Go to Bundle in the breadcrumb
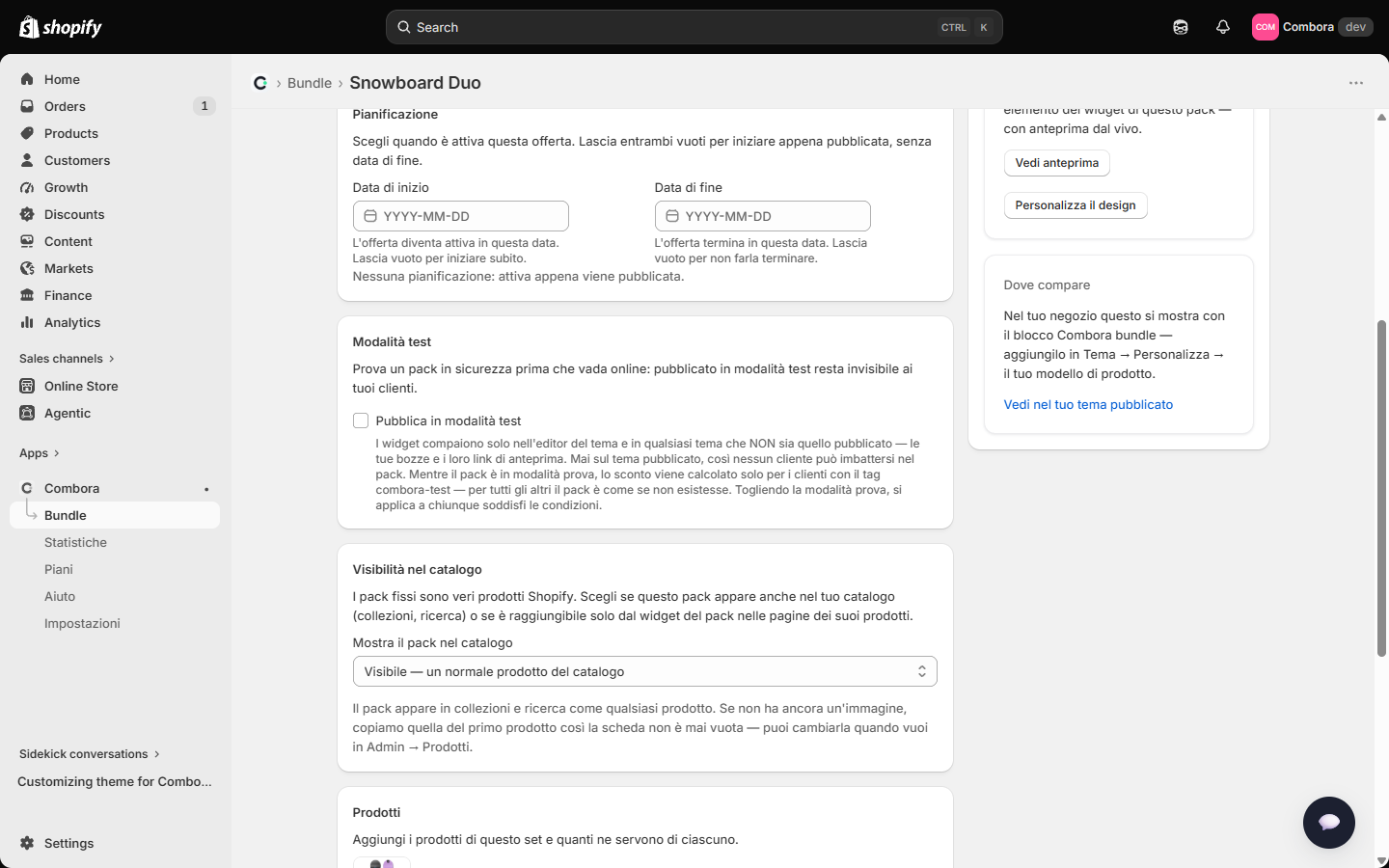The image size is (1389, 868). coord(310,83)
